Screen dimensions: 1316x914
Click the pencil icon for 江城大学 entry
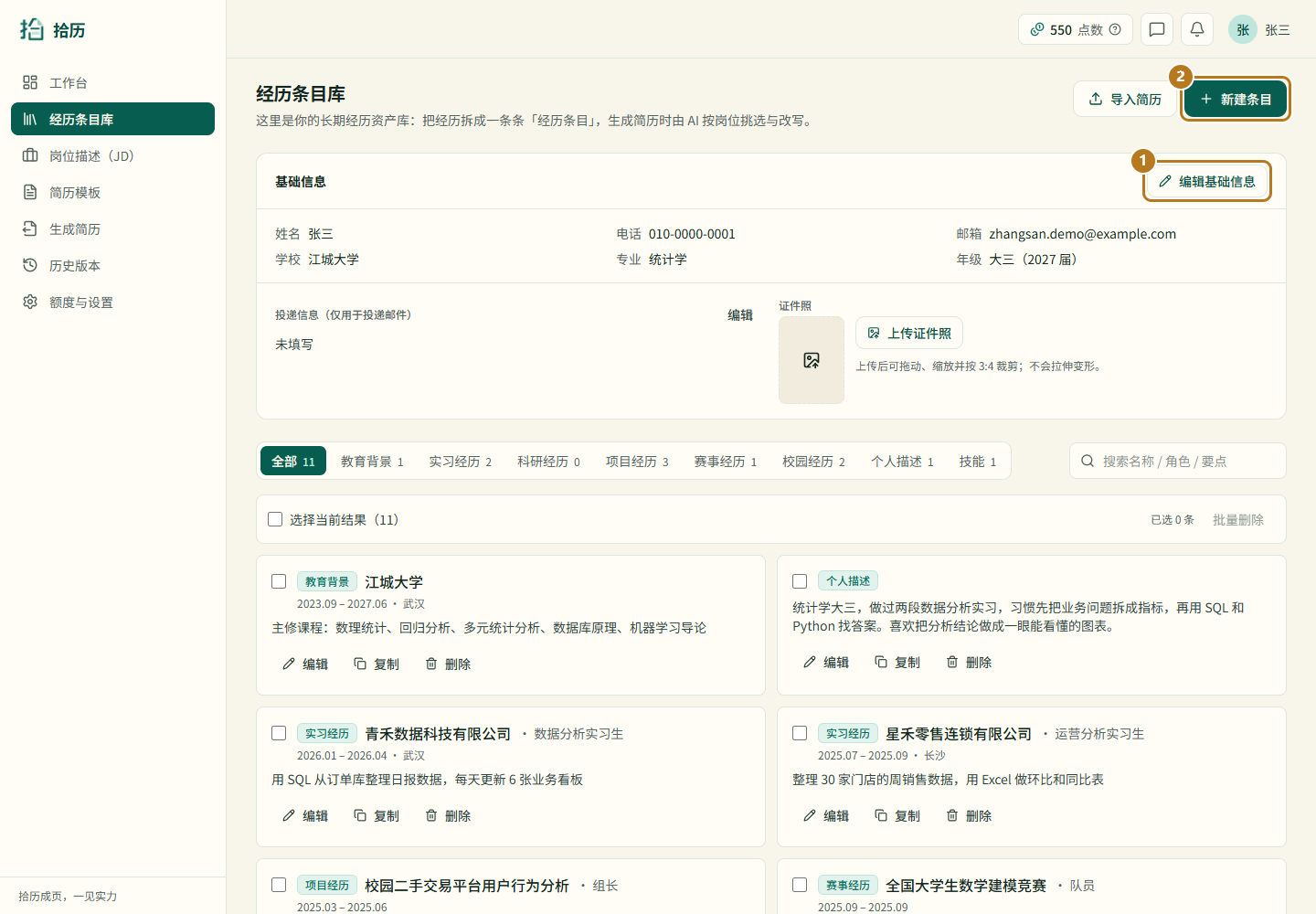click(x=289, y=664)
